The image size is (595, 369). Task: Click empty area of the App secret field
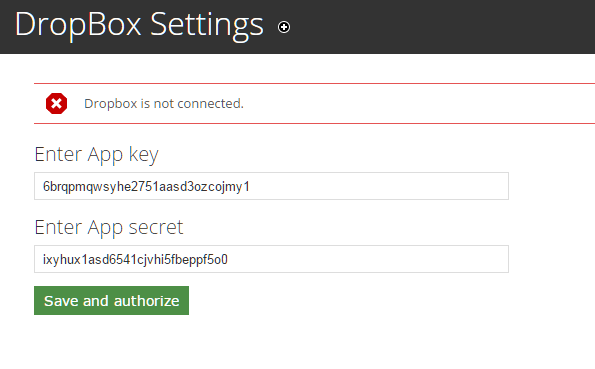(368, 259)
